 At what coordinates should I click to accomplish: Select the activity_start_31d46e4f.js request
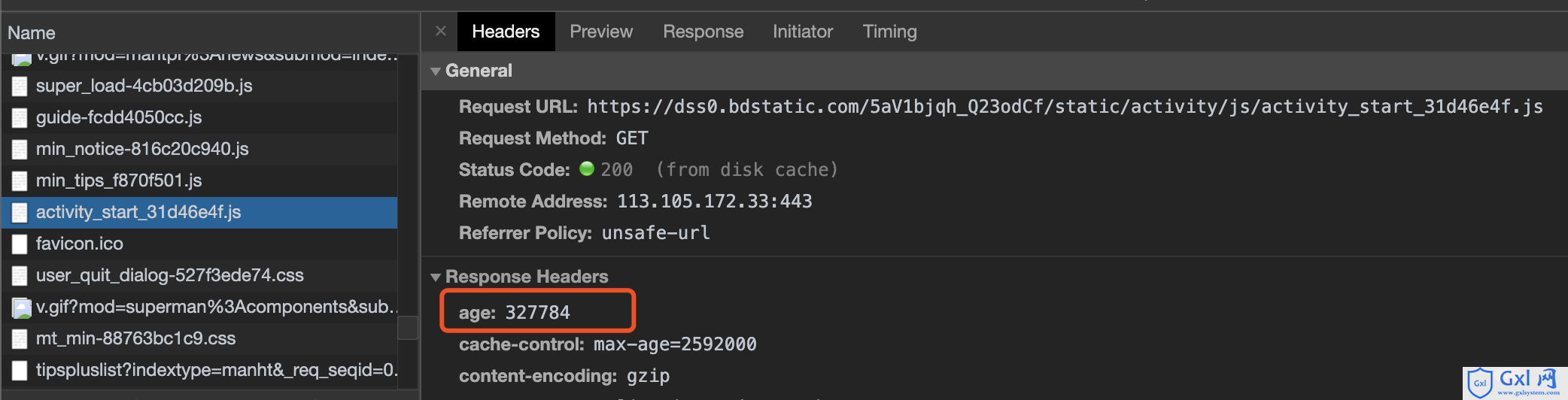pos(199,213)
